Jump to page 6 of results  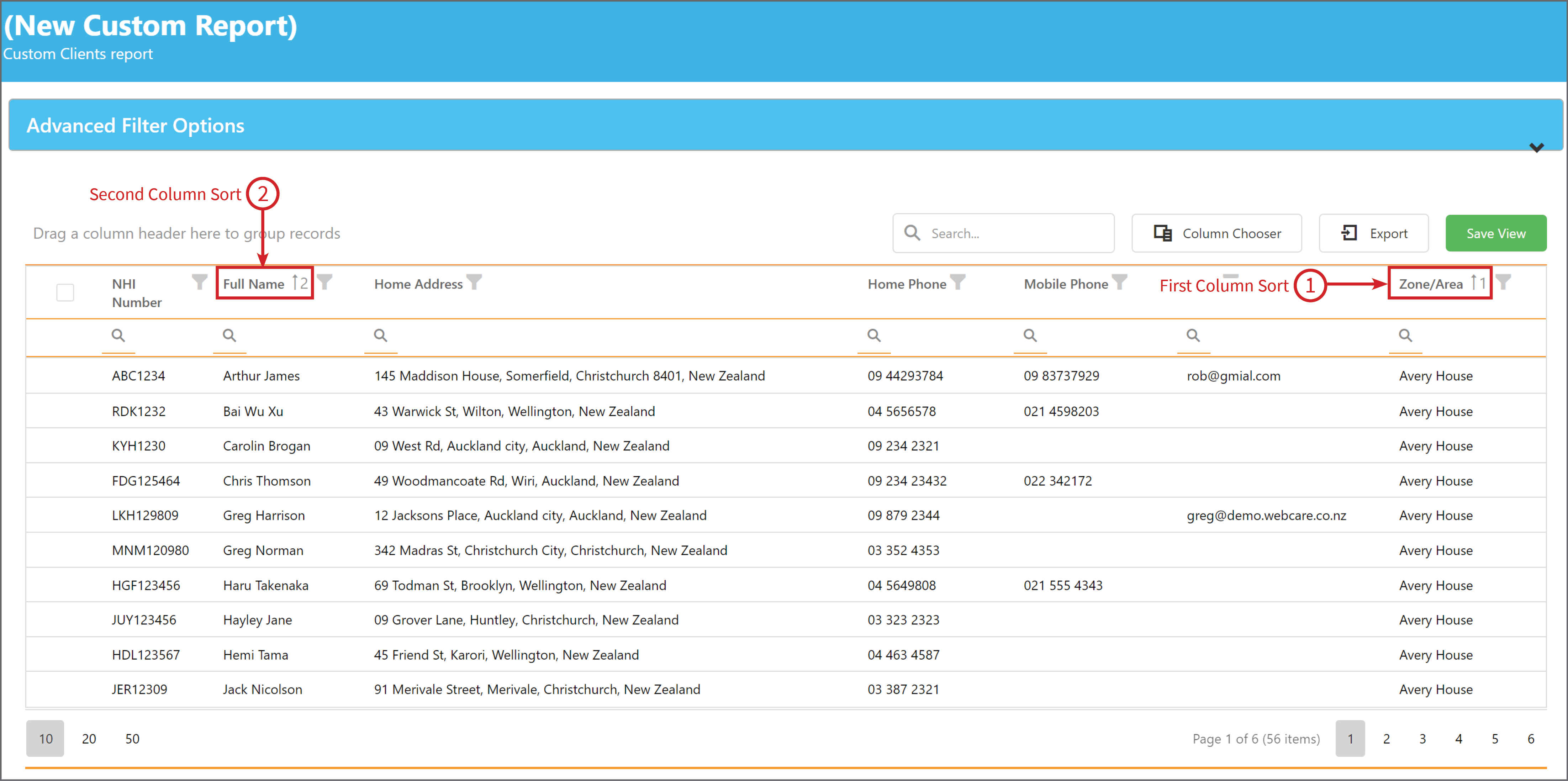1531,738
